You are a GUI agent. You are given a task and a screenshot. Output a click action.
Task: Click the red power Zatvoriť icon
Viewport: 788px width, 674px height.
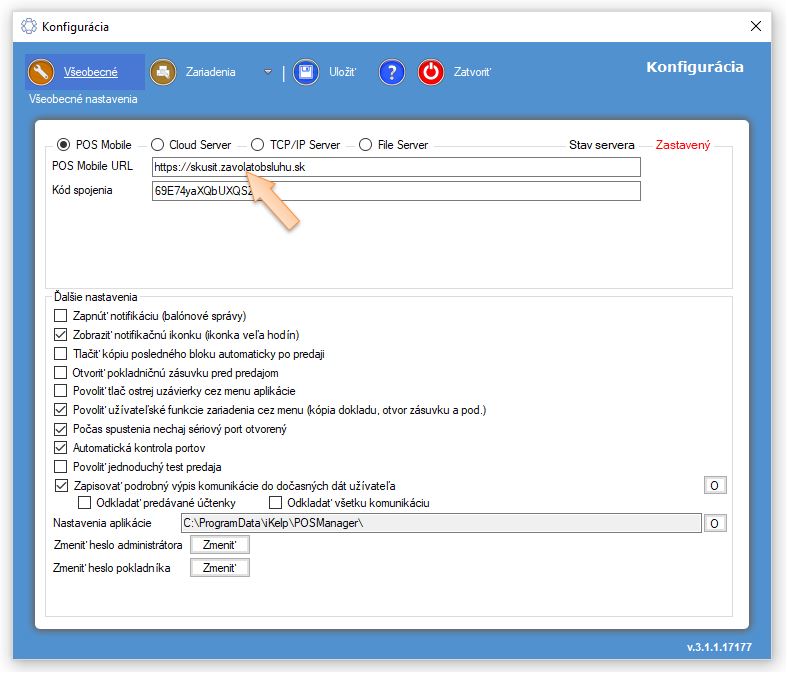pos(431,72)
